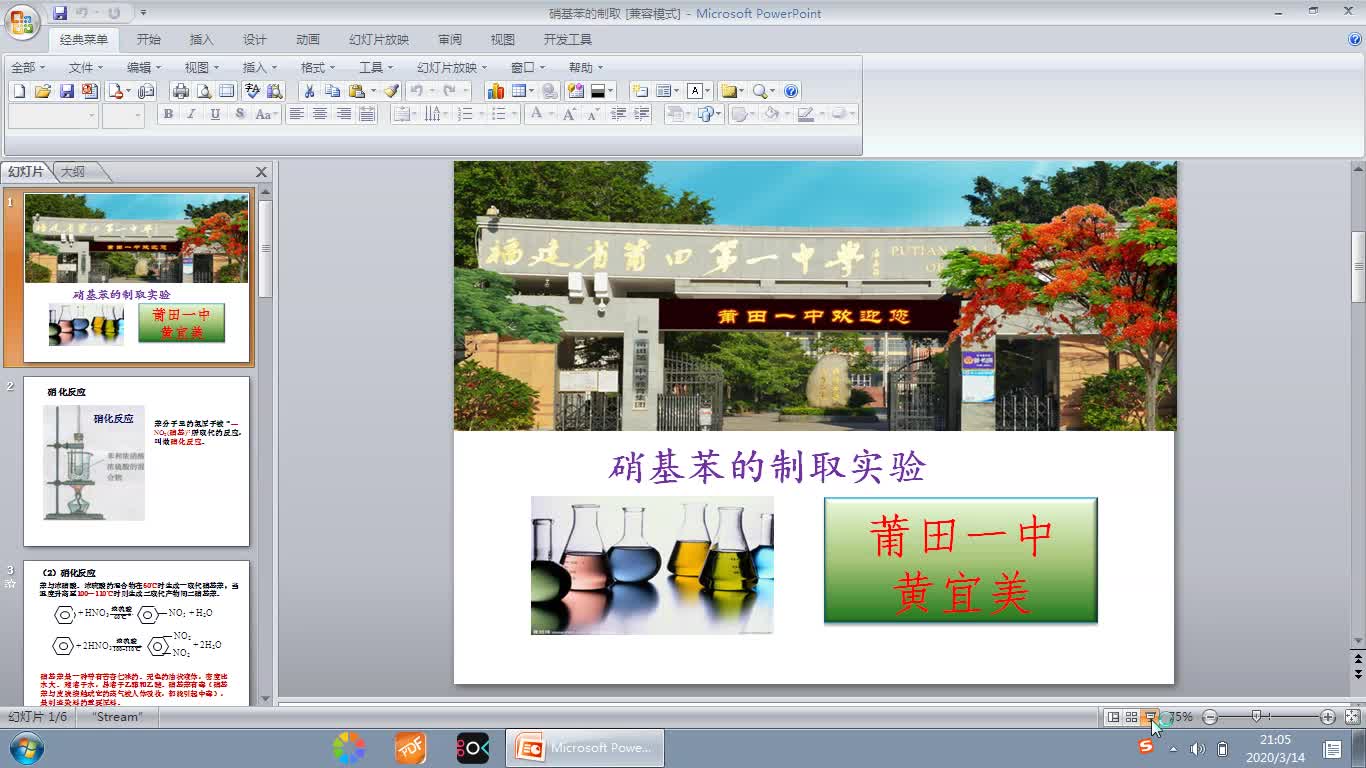The width and height of the screenshot is (1366, 768).
Task: Zoom in using plus button
Action: (1328, 717)
